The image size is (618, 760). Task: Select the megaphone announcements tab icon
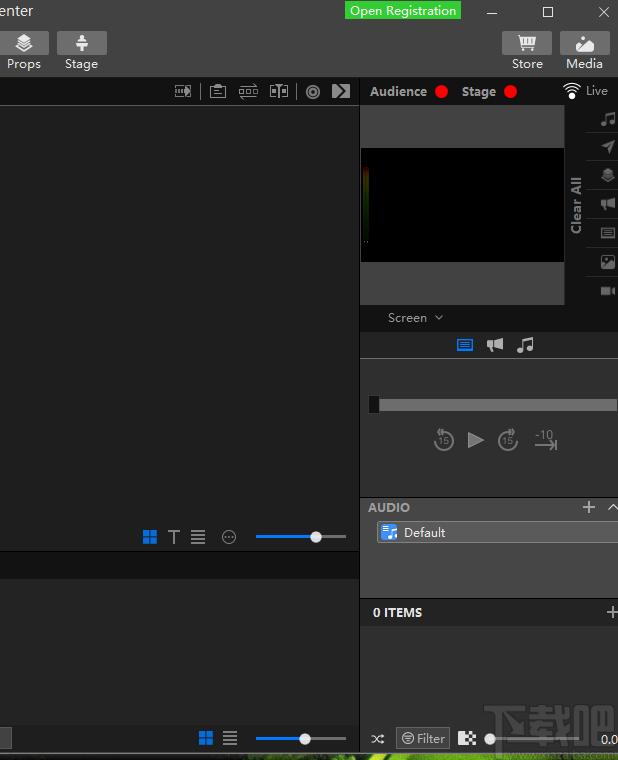pyautogui.click(x=495, y=345)
